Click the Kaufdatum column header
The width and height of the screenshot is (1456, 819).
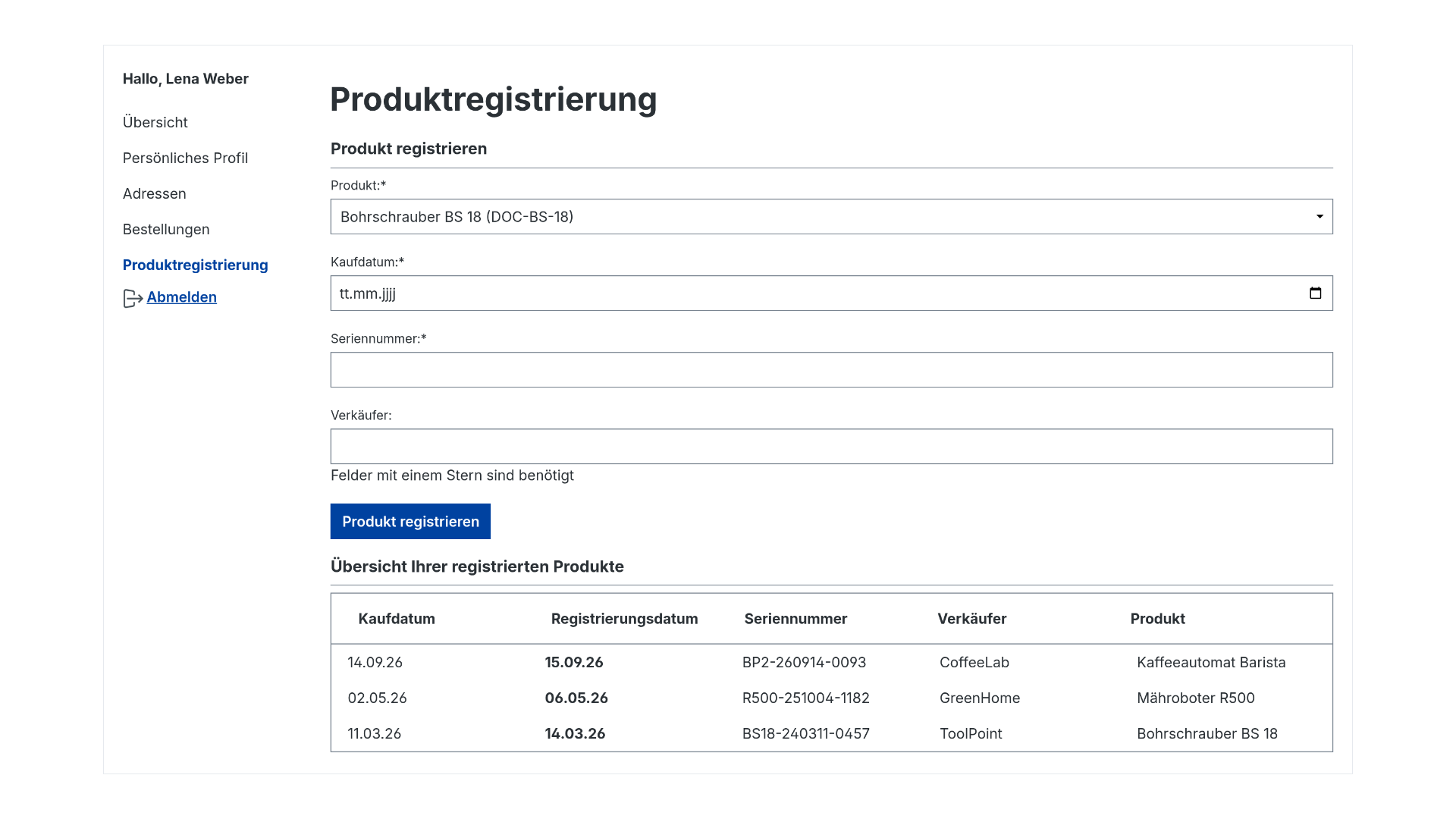(397, 619)
